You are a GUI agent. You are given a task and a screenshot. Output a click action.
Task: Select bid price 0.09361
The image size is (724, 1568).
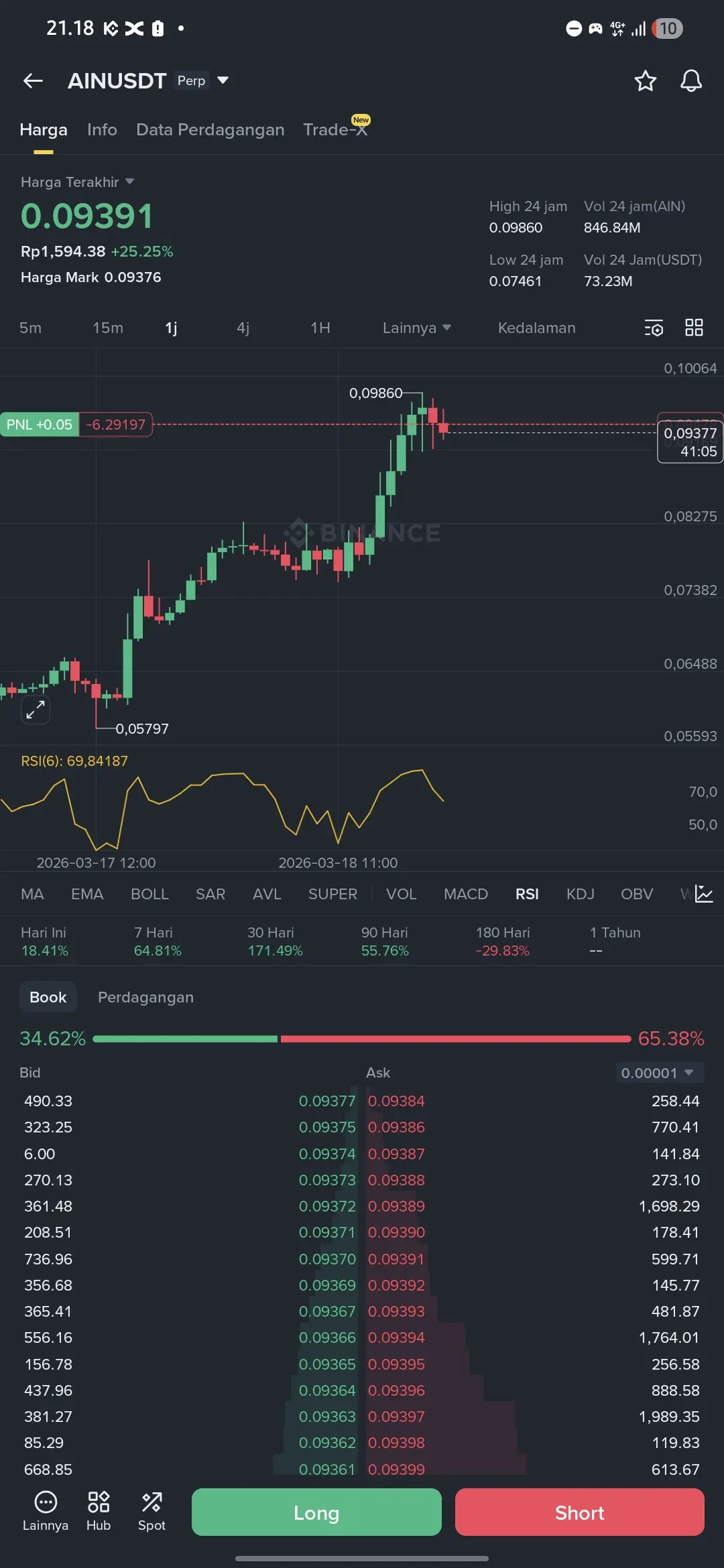(x=327, y=1469)
